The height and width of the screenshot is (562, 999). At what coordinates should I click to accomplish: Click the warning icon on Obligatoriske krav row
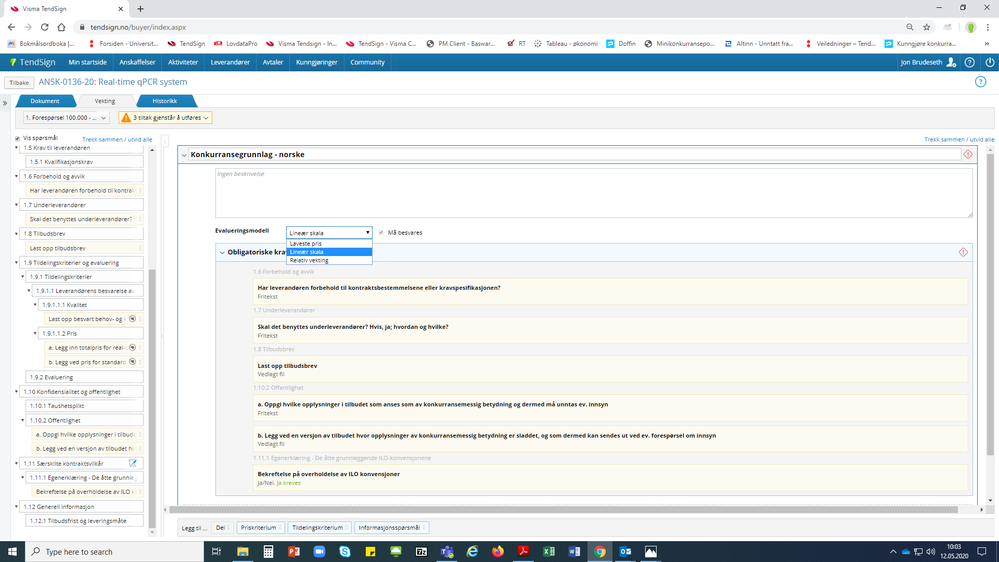click(x=963, y=252)
